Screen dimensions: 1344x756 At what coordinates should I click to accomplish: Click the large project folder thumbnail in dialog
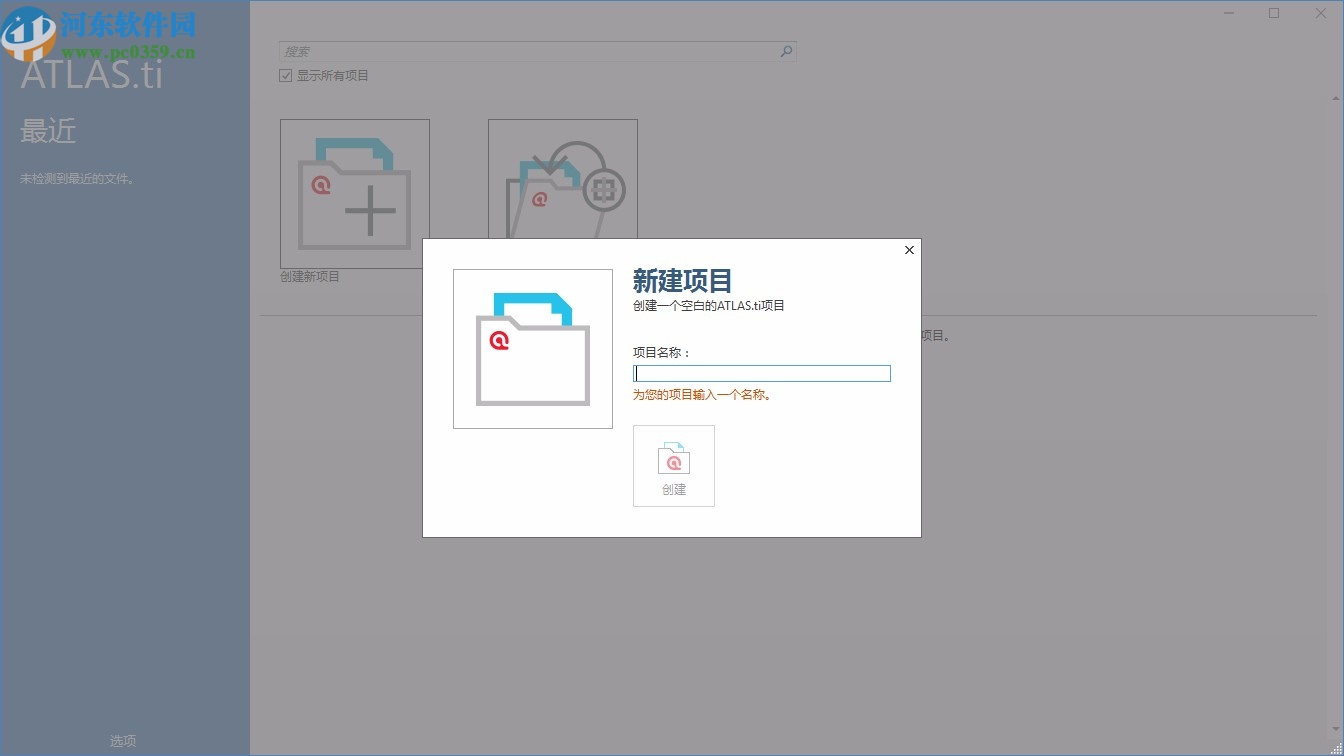(x=533, y=349)
